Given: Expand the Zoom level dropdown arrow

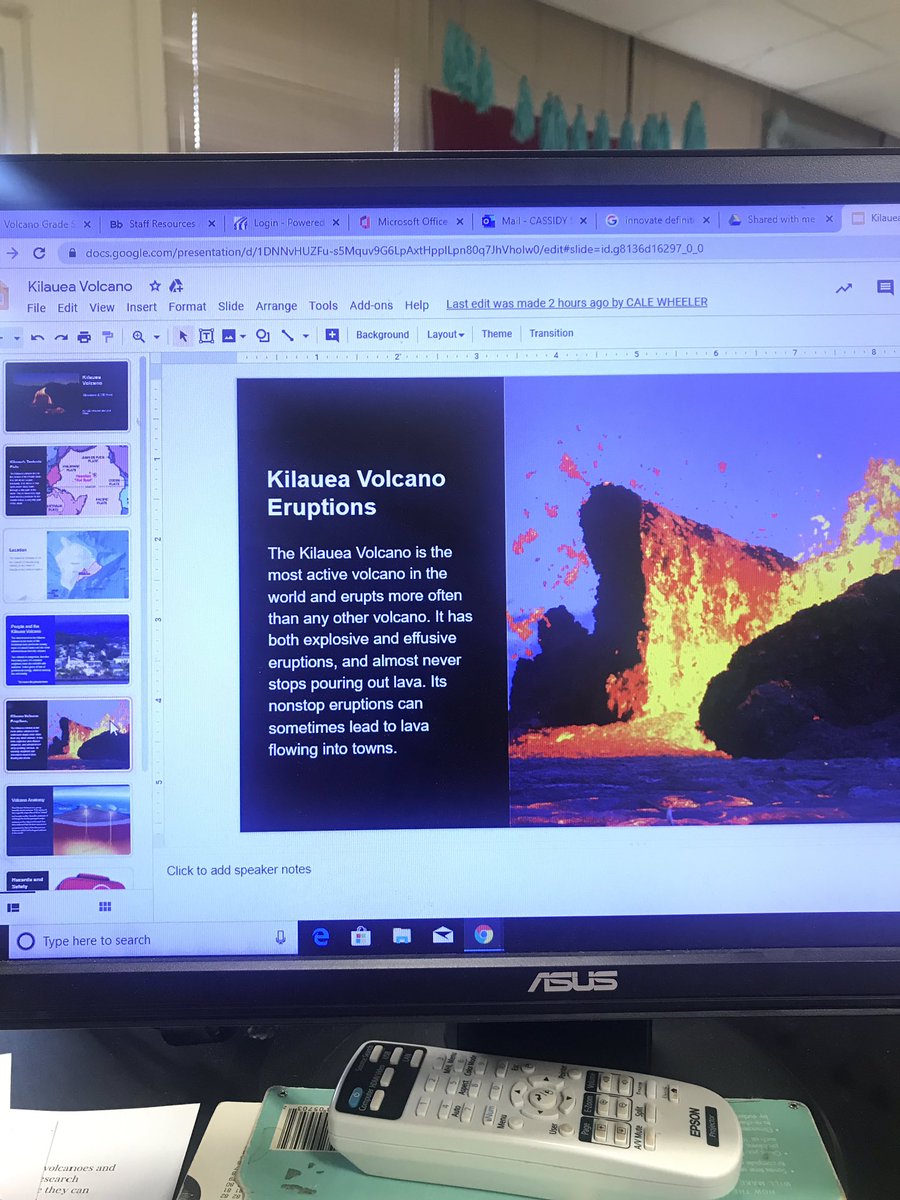Looking at the screenshot, I should tap(157, 338).
